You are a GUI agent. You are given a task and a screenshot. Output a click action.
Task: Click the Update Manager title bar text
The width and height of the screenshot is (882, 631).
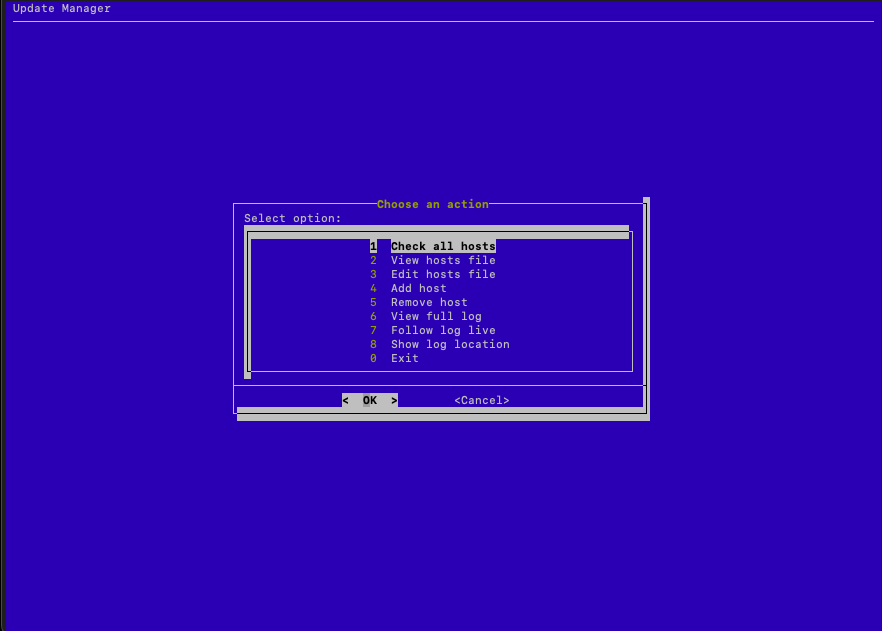click(60, 8)
